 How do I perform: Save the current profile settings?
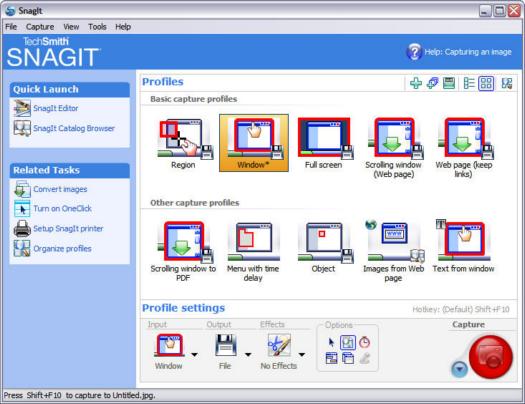[x=449, y=83]
